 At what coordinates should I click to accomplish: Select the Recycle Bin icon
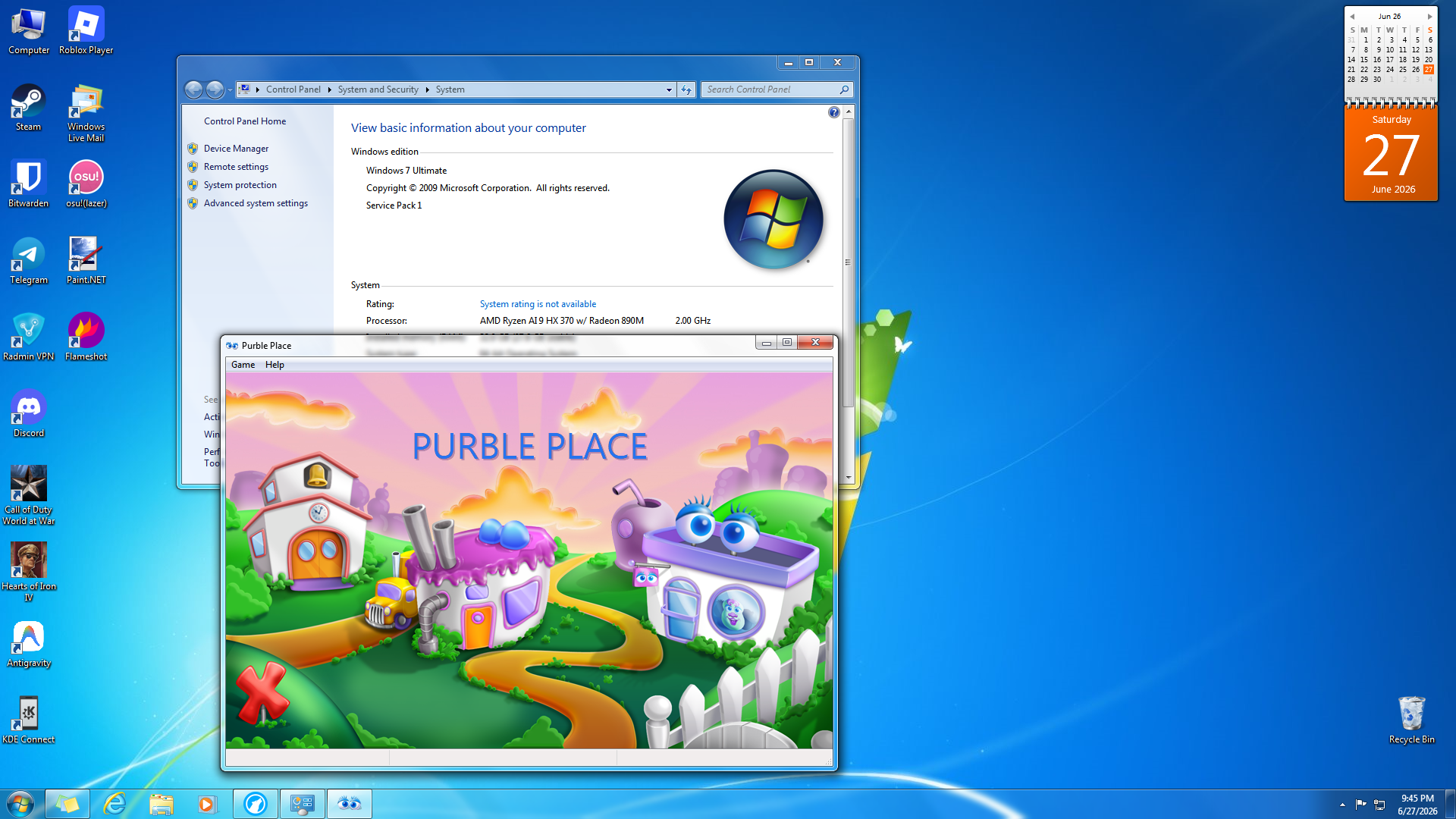pos(1411,720)
